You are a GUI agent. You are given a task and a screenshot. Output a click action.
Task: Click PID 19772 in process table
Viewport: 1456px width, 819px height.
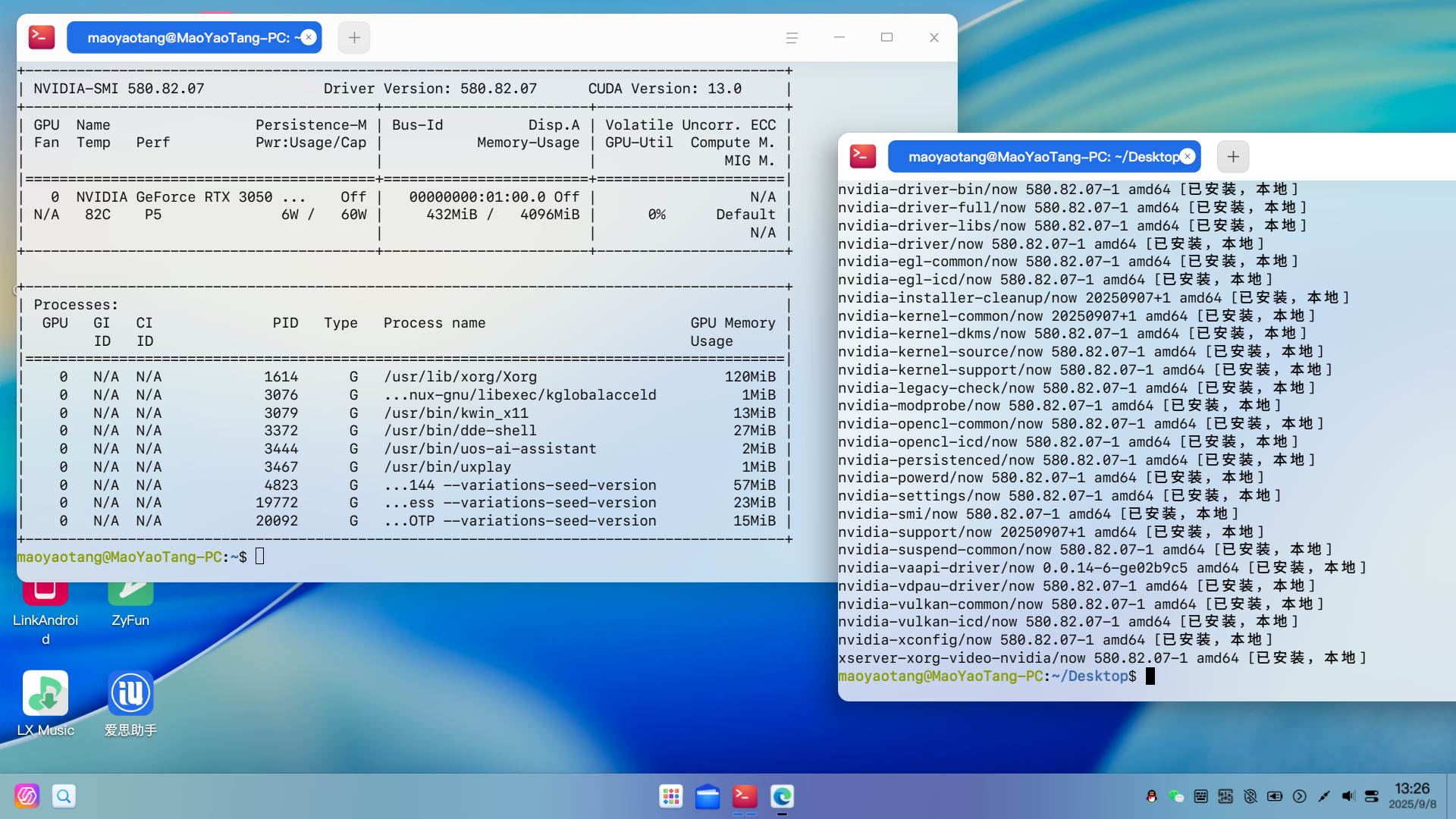click(277, 503)
